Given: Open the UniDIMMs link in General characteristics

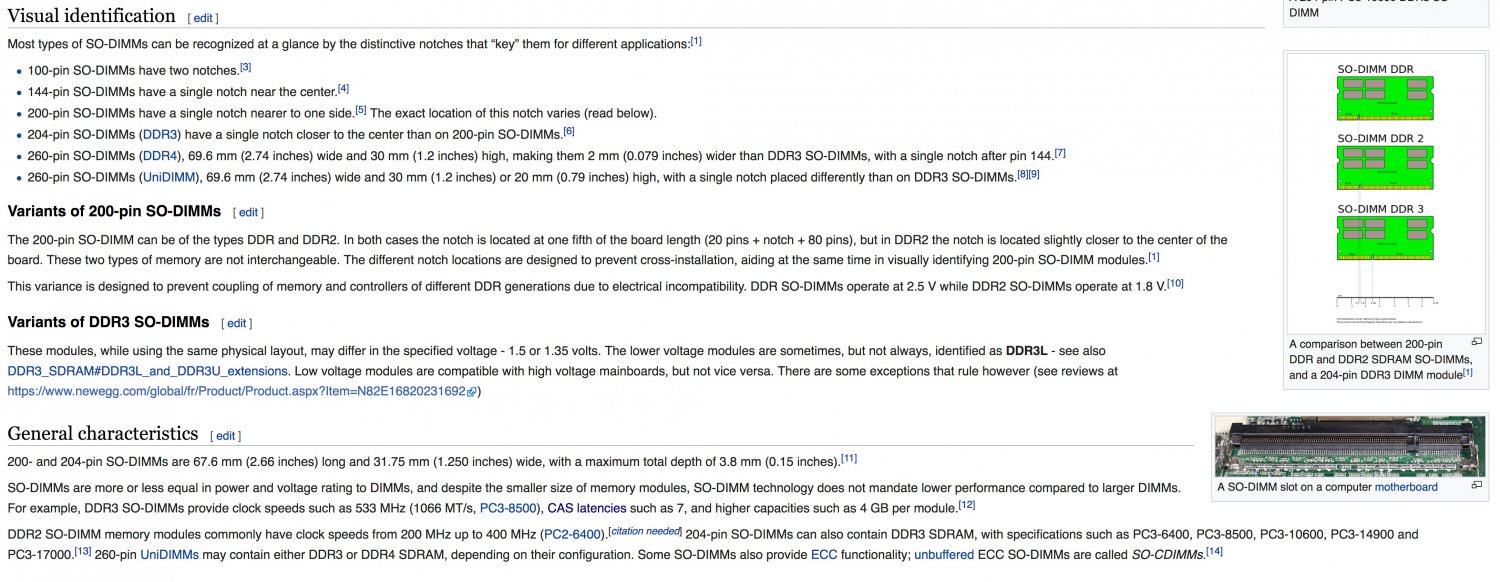Looking at the screenshot, I should tap(169, 554).
